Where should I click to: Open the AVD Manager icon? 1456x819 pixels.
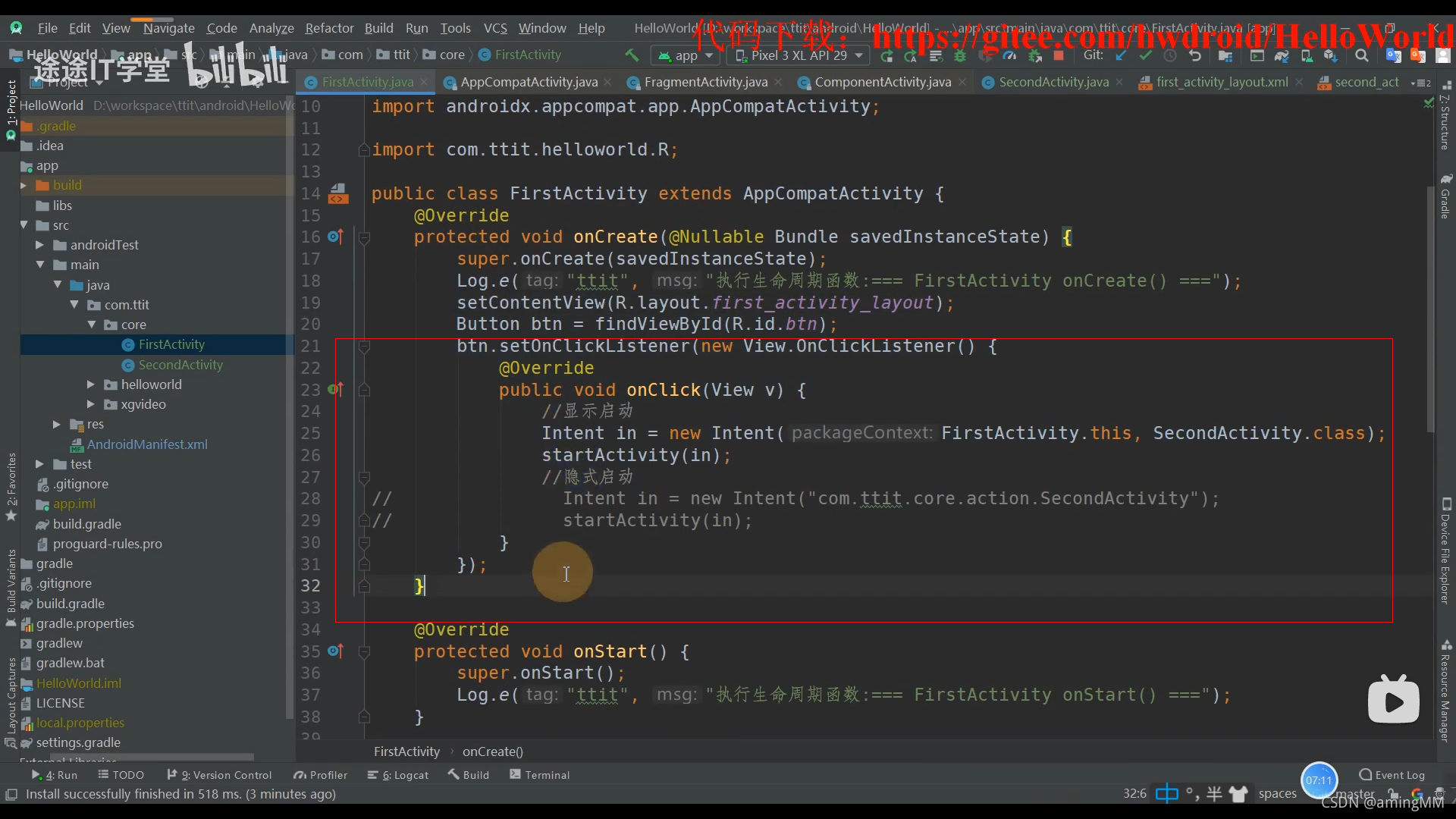pos(1307,55)
